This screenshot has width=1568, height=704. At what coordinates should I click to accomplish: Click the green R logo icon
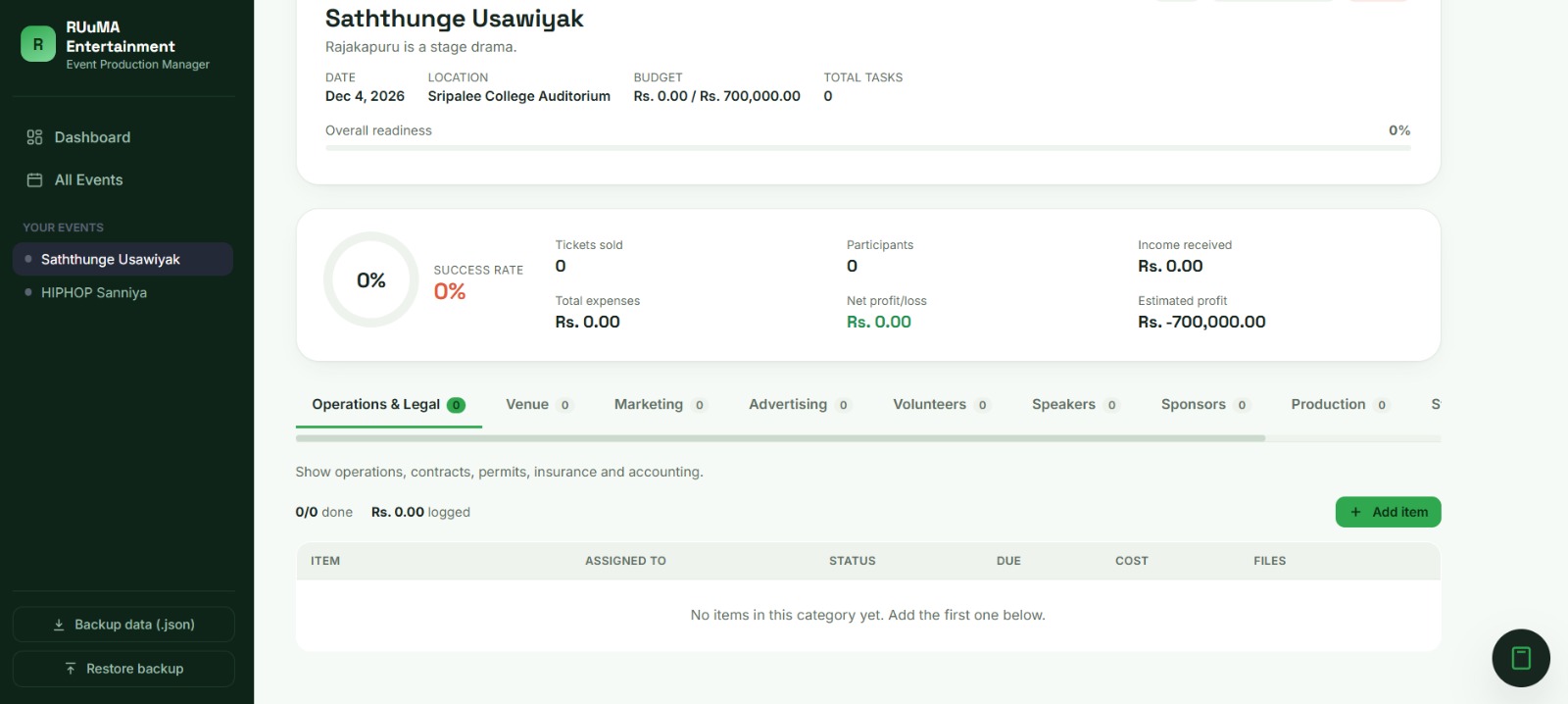(x=38, y=44)
